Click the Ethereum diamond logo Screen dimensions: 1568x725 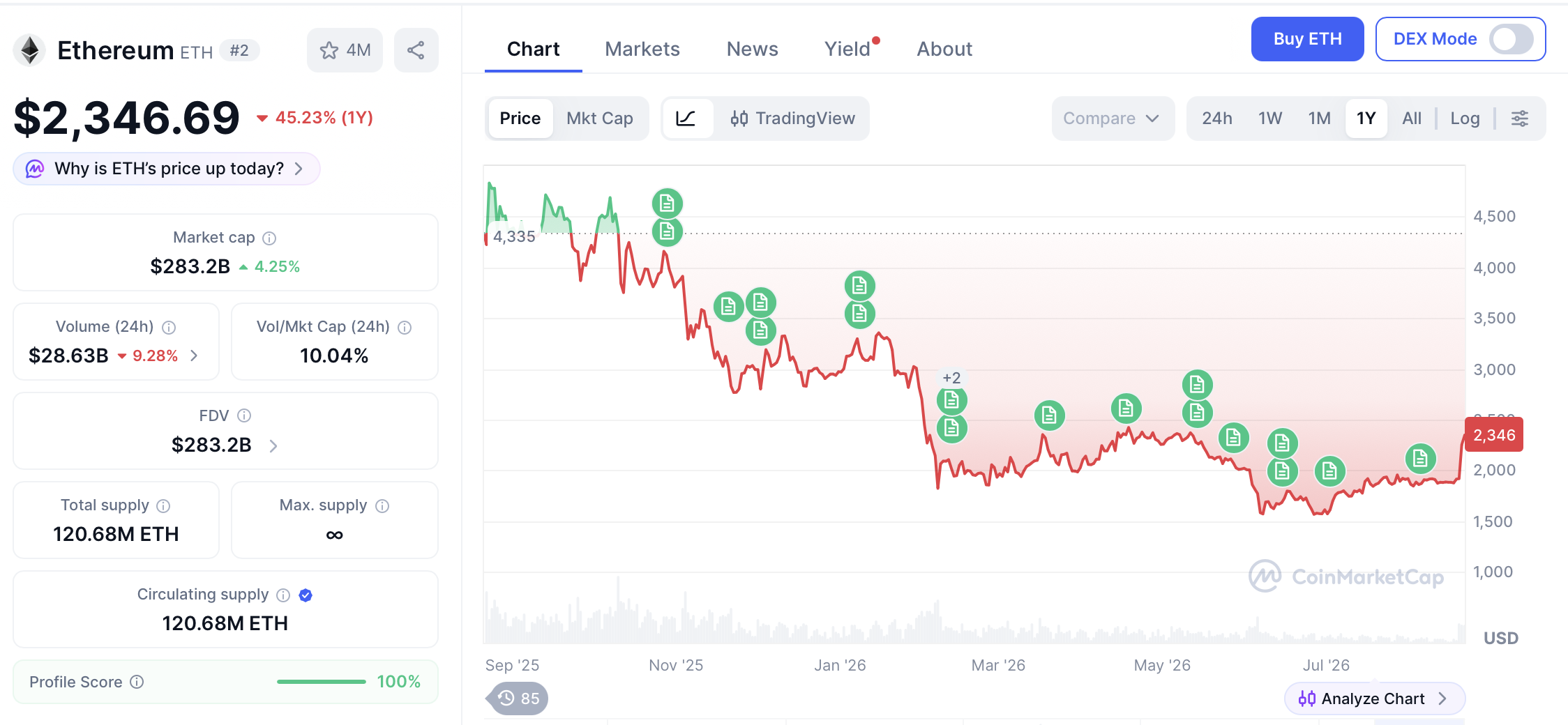tap(29, 50)
